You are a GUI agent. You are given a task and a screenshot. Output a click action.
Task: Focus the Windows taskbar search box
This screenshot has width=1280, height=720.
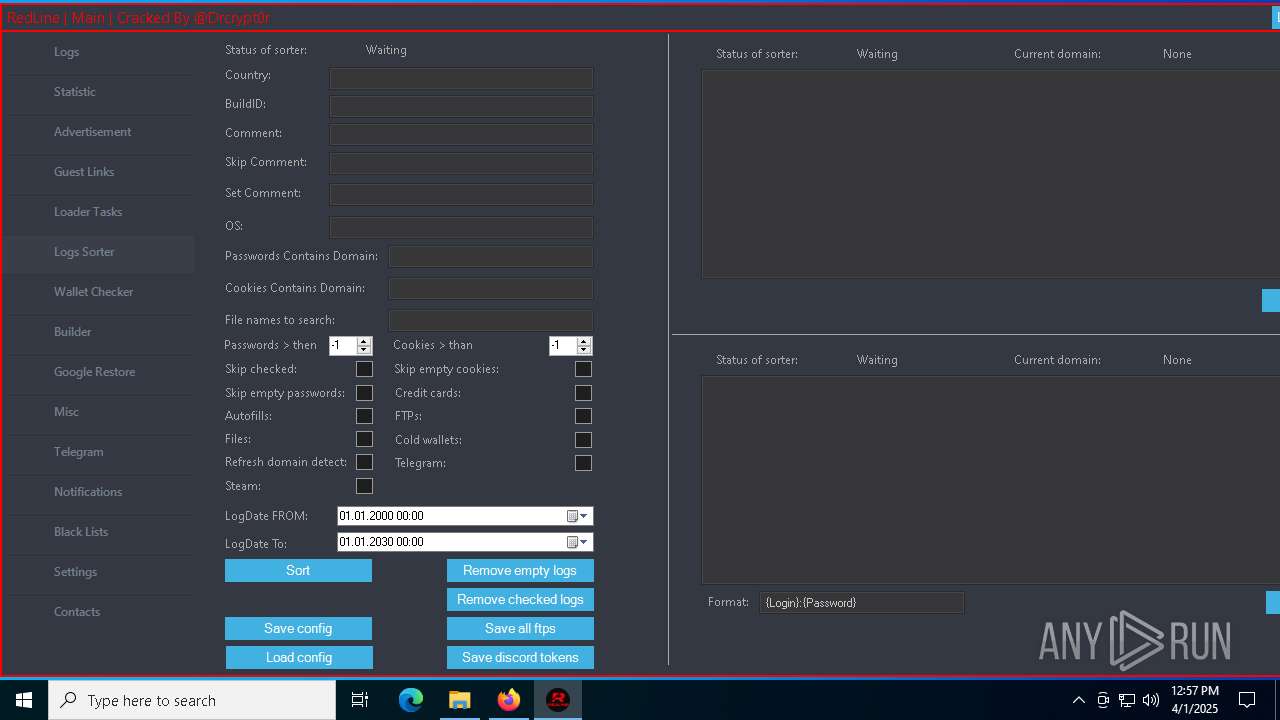[192, 700]
